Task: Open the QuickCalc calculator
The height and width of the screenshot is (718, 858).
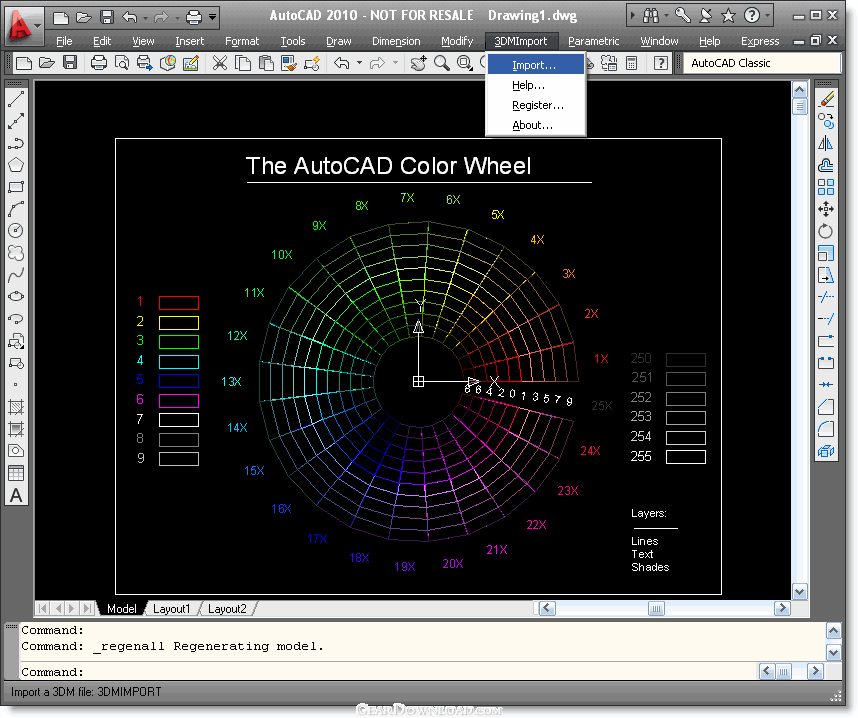Action: pos(631,63)
